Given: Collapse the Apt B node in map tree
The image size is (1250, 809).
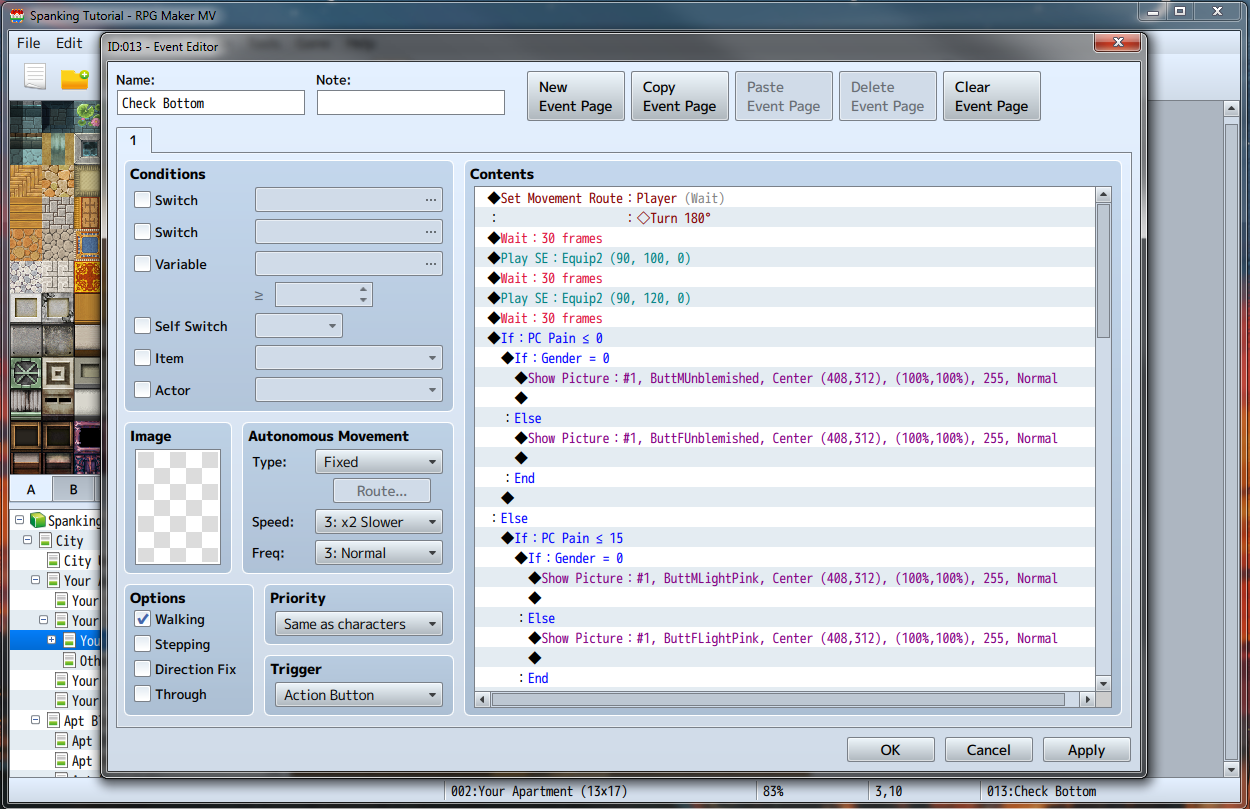Looking at the screenshot, I should tap(37, 721).
